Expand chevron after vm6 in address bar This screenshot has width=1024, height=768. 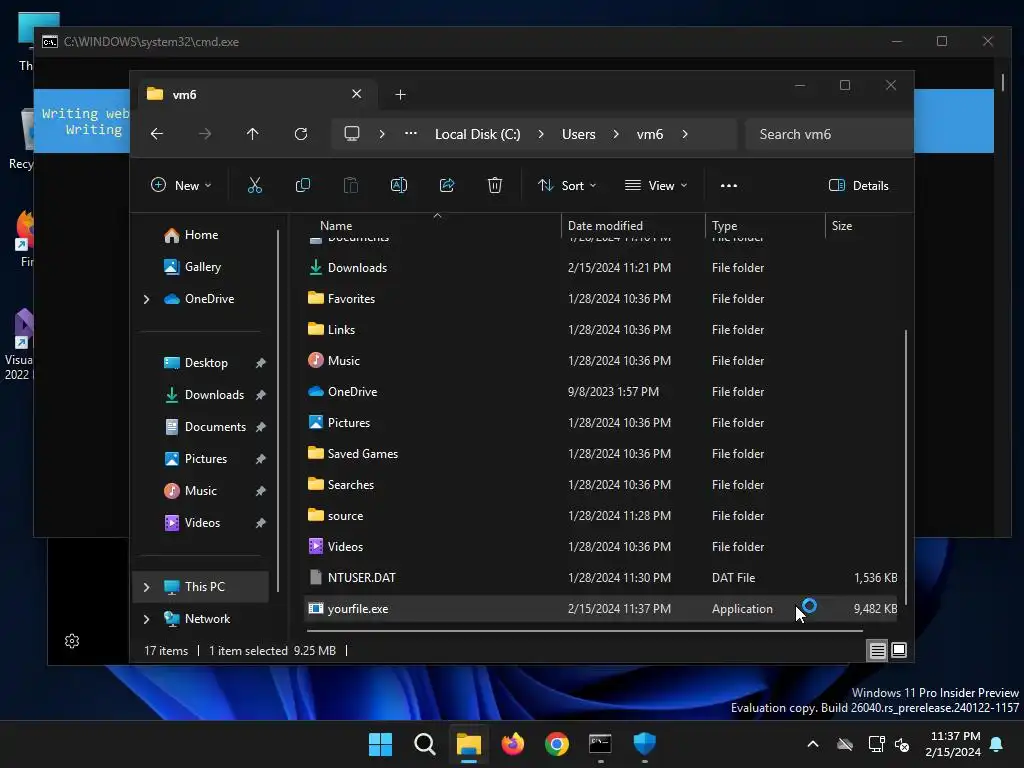point(684,134)
